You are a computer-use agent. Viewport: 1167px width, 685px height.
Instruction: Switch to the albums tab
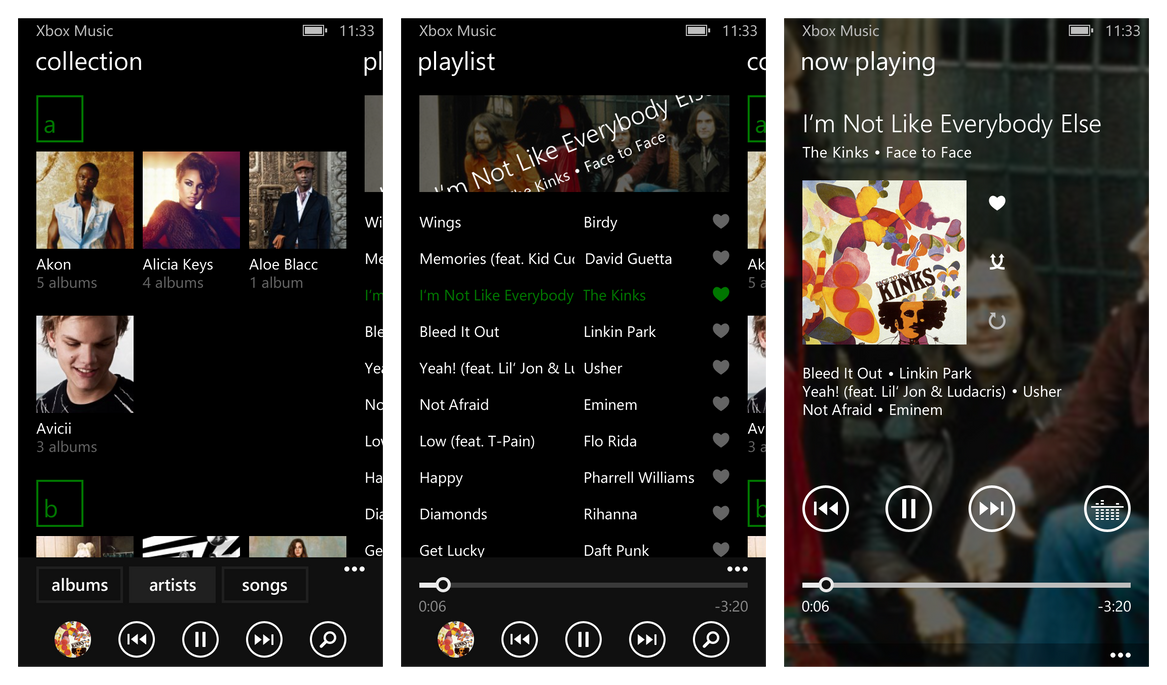tap(80, 585)
